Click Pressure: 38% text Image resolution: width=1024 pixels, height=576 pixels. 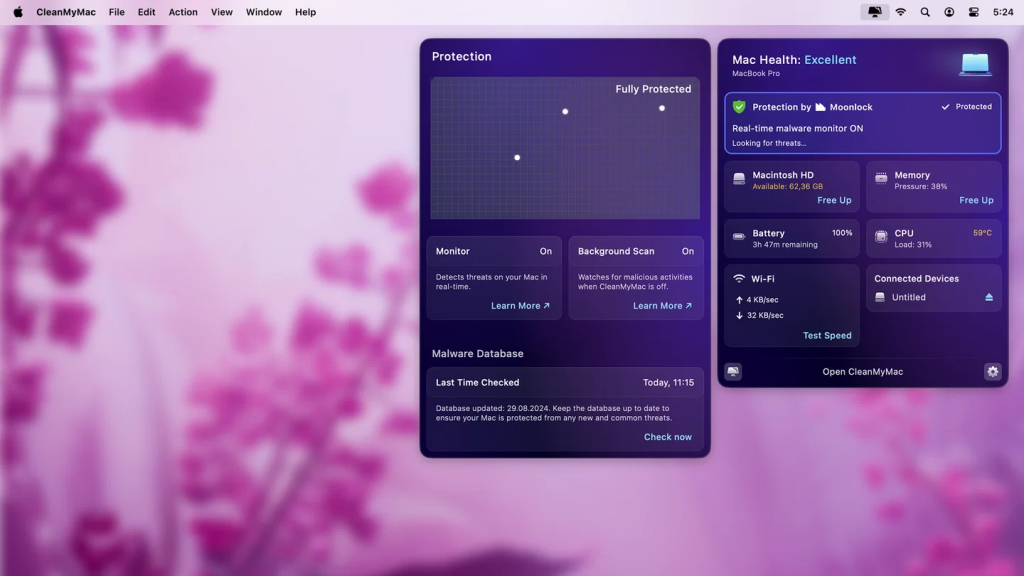(921, 187)
